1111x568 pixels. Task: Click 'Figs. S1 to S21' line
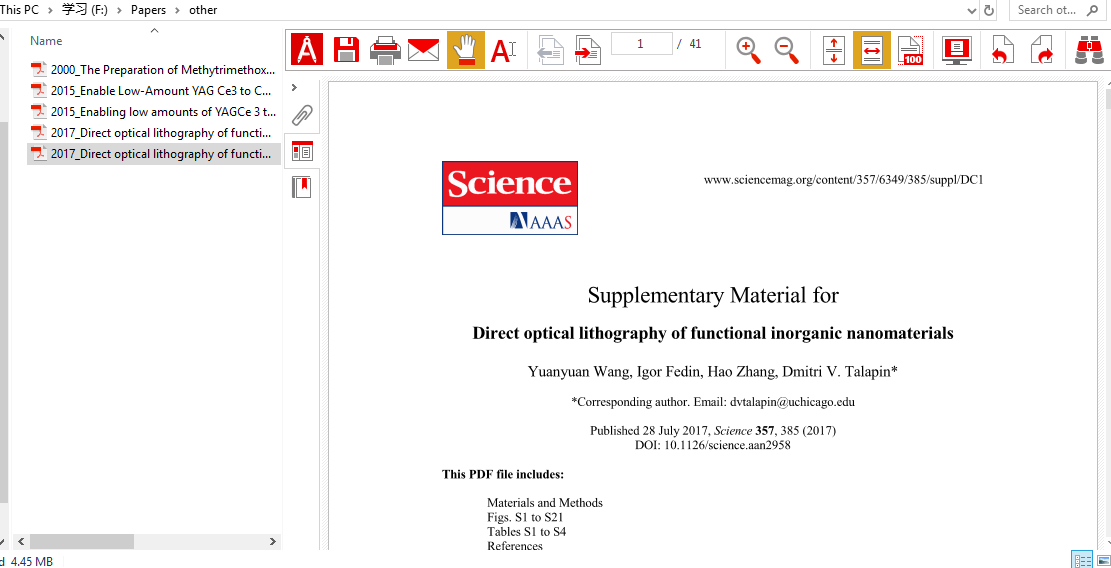pos(525,517)
